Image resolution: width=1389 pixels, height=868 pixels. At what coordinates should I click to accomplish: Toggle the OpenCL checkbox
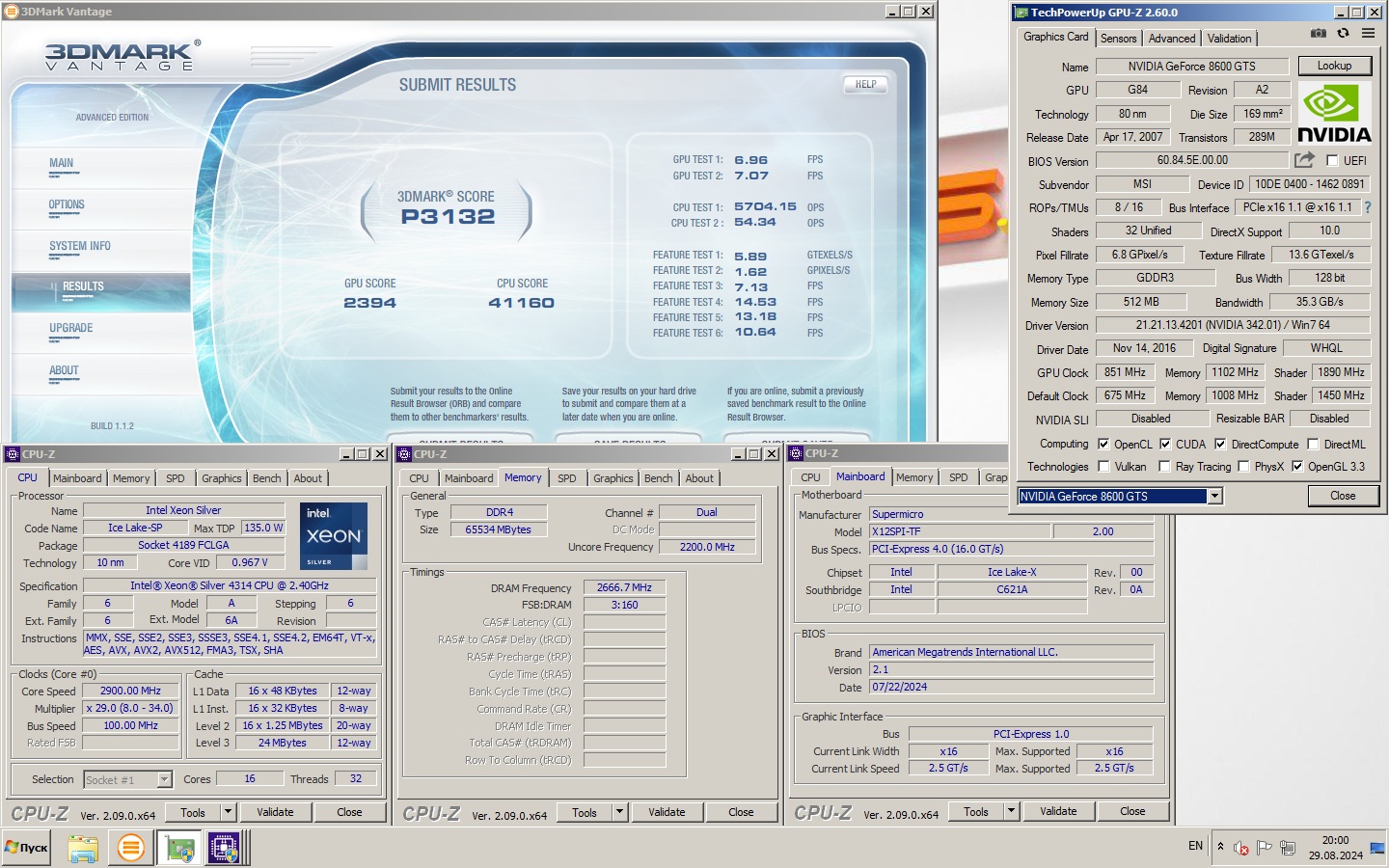[x=1104, y=445]
